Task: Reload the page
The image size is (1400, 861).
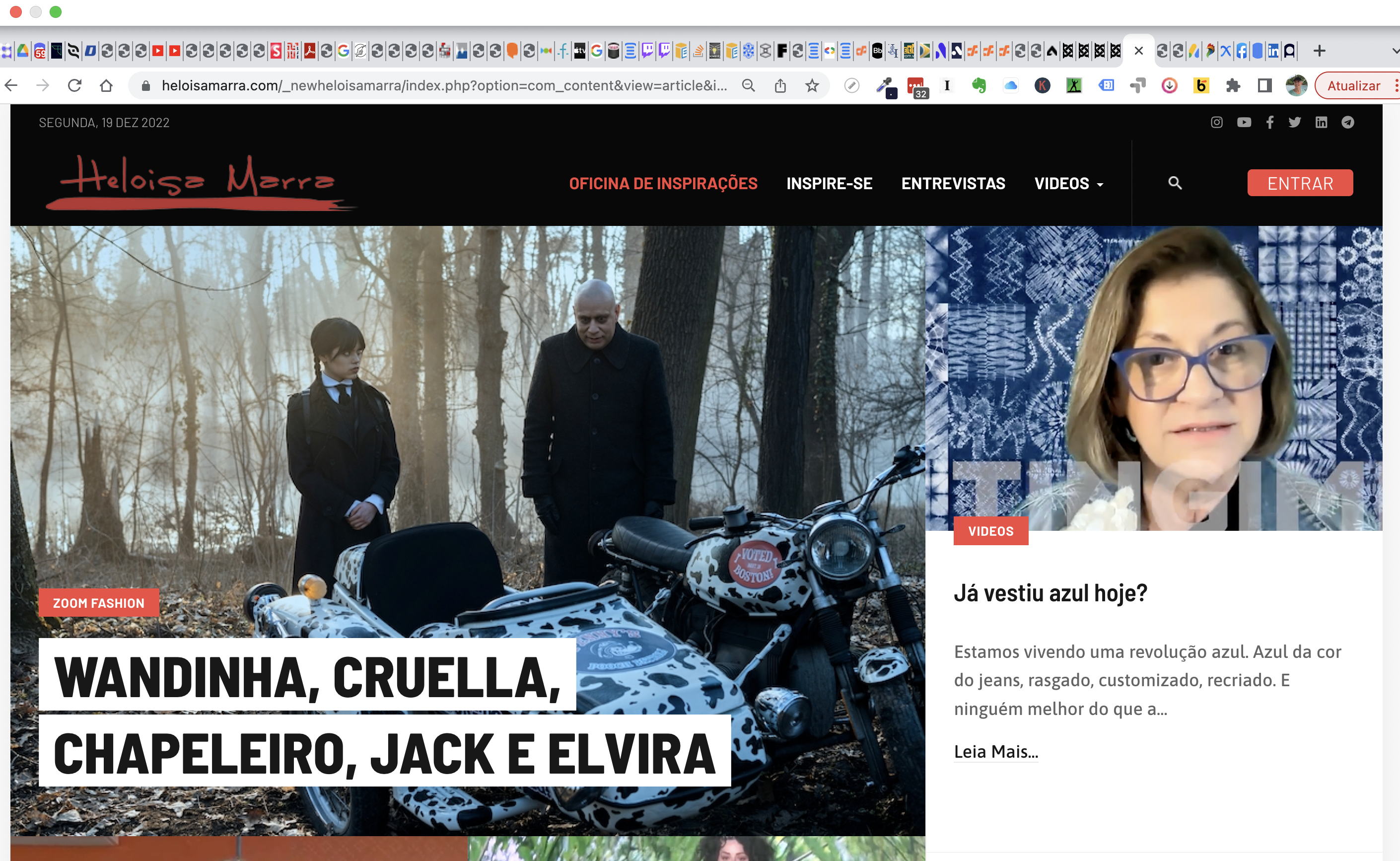Action: click(74, 86)
